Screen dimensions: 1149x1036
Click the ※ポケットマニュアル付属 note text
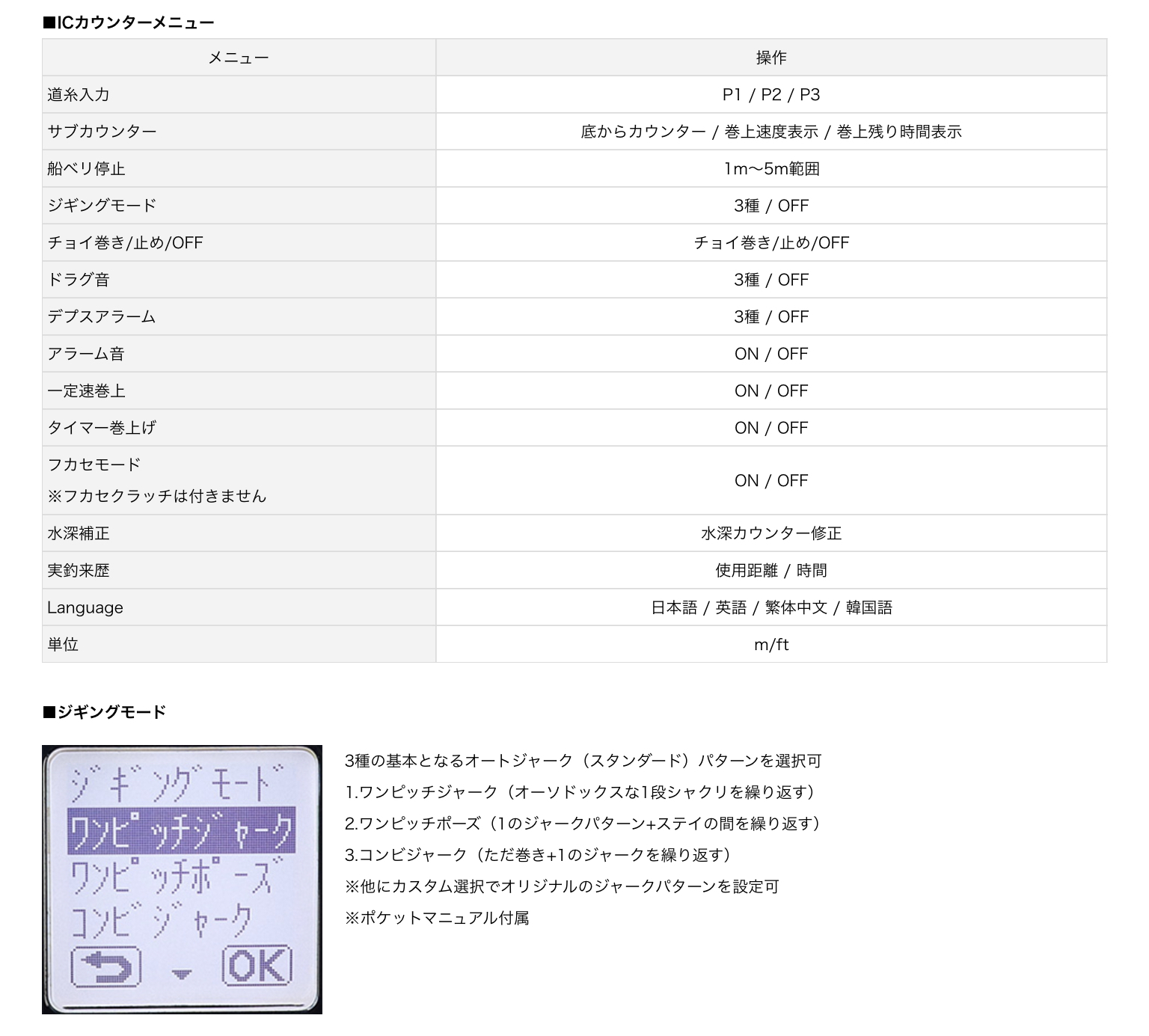point(437,918)
